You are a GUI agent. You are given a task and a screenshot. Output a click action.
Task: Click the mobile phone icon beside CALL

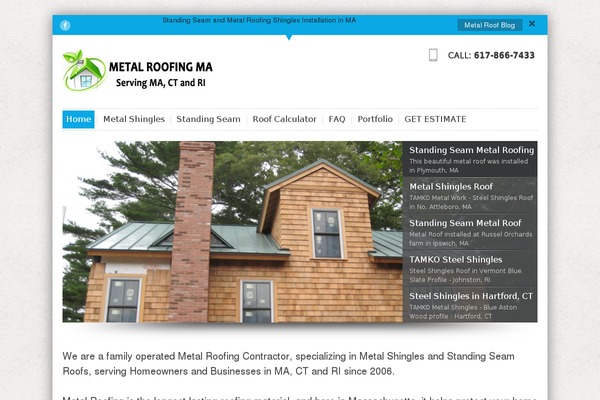433,55
